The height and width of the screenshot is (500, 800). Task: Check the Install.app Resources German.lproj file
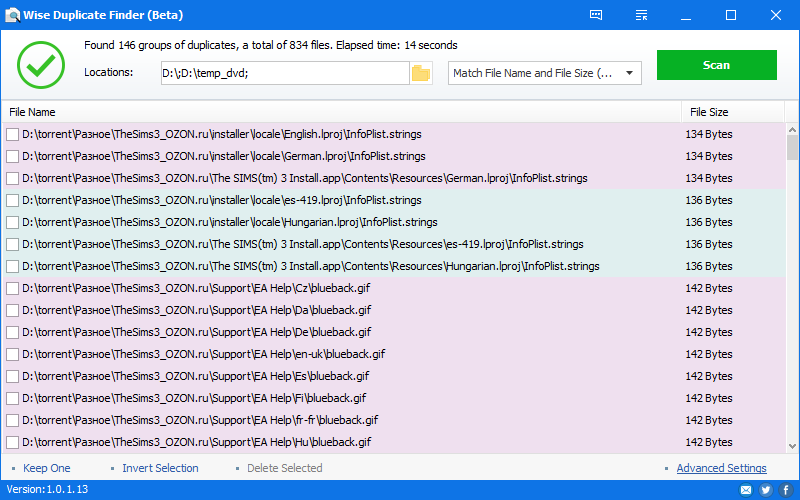tap(12, 178)
